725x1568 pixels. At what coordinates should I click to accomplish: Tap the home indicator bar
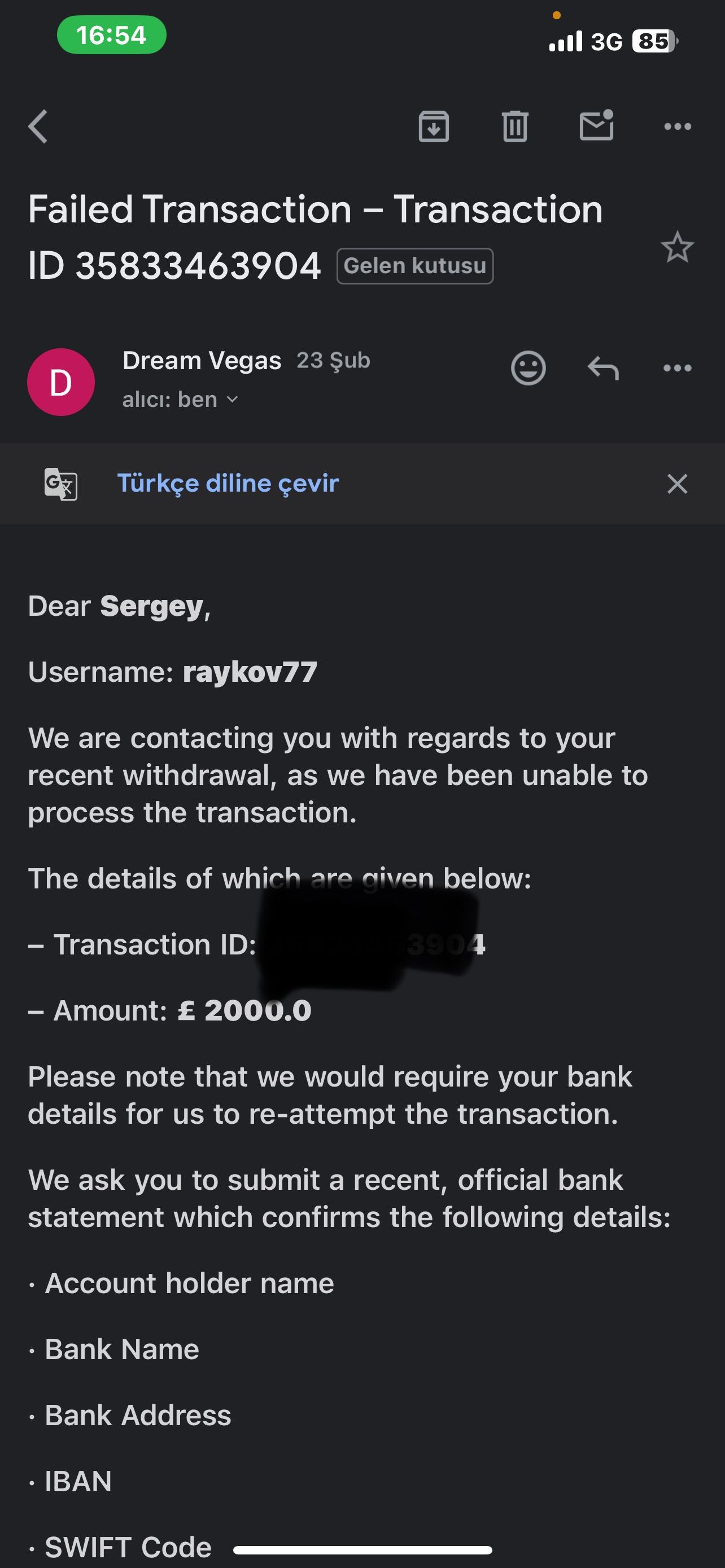pyautogui.click(x=362, y=1550)
